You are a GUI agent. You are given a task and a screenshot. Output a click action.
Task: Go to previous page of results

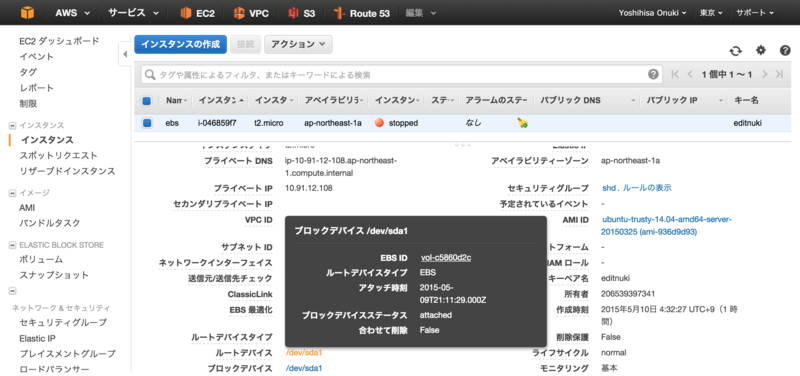[690, 74]
